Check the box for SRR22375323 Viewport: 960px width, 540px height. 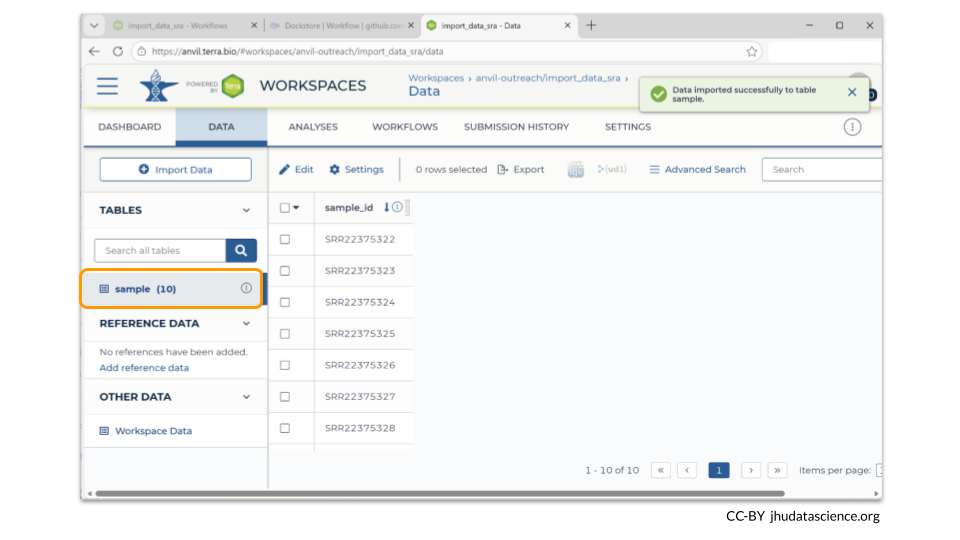pyautogui.click(x=285, y=271)
